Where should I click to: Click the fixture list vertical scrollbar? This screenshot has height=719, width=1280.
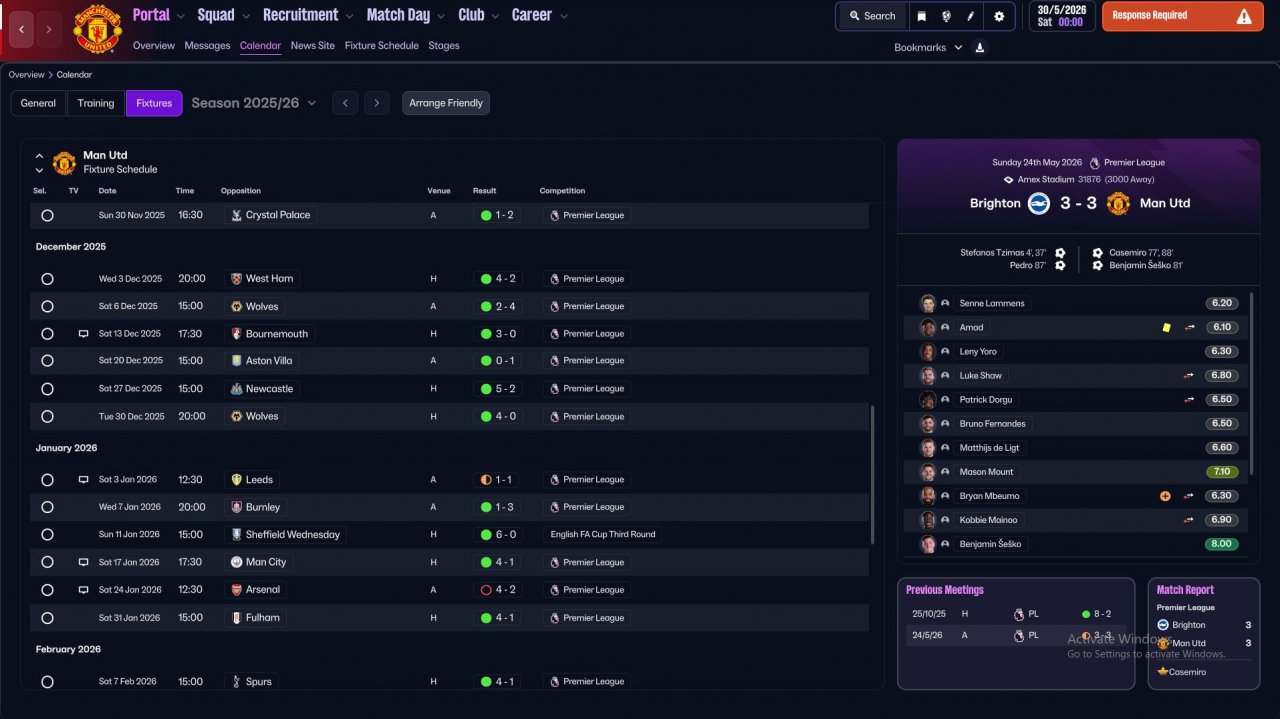[x=872, y=474]
